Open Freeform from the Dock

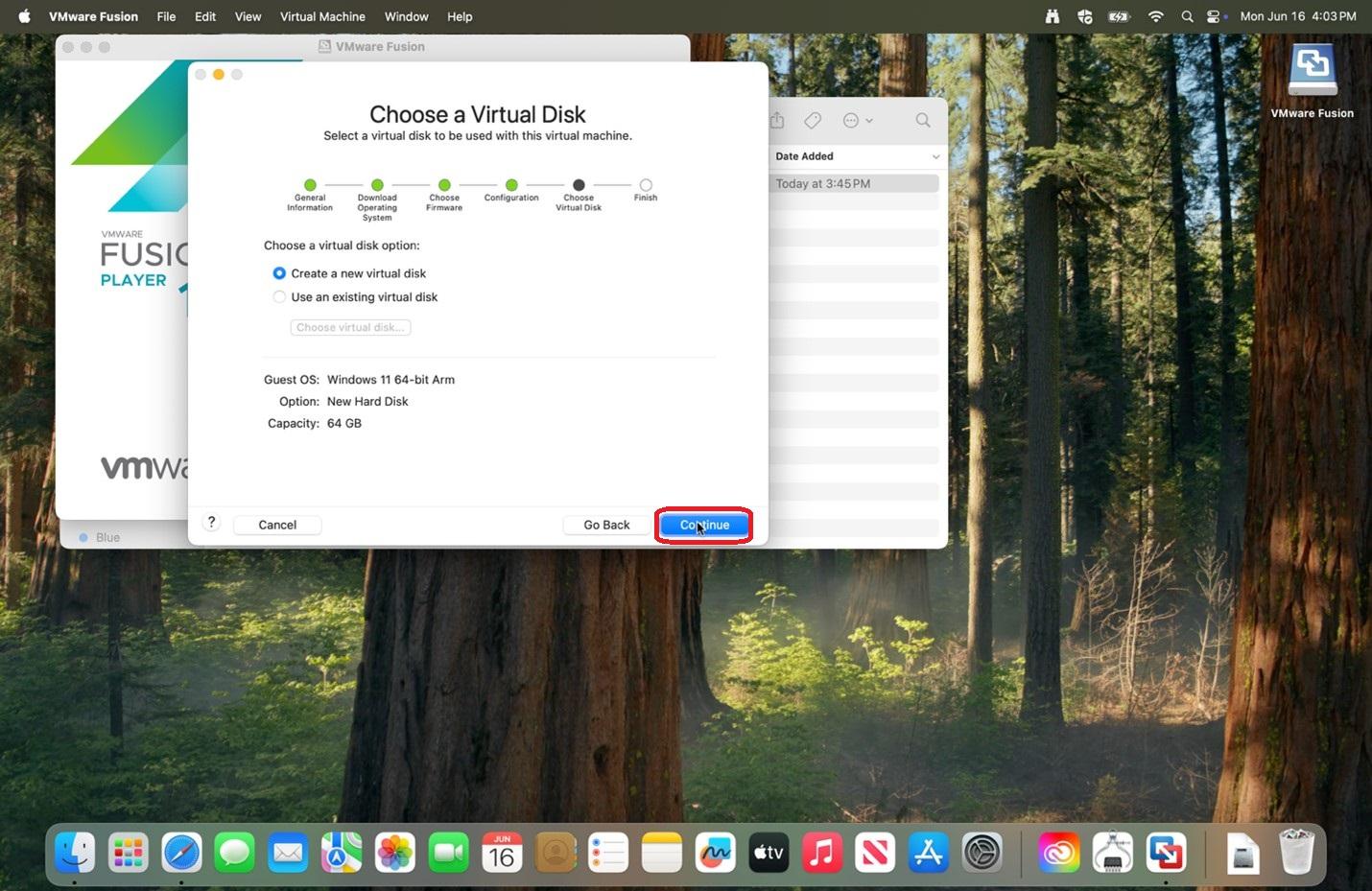715,852
